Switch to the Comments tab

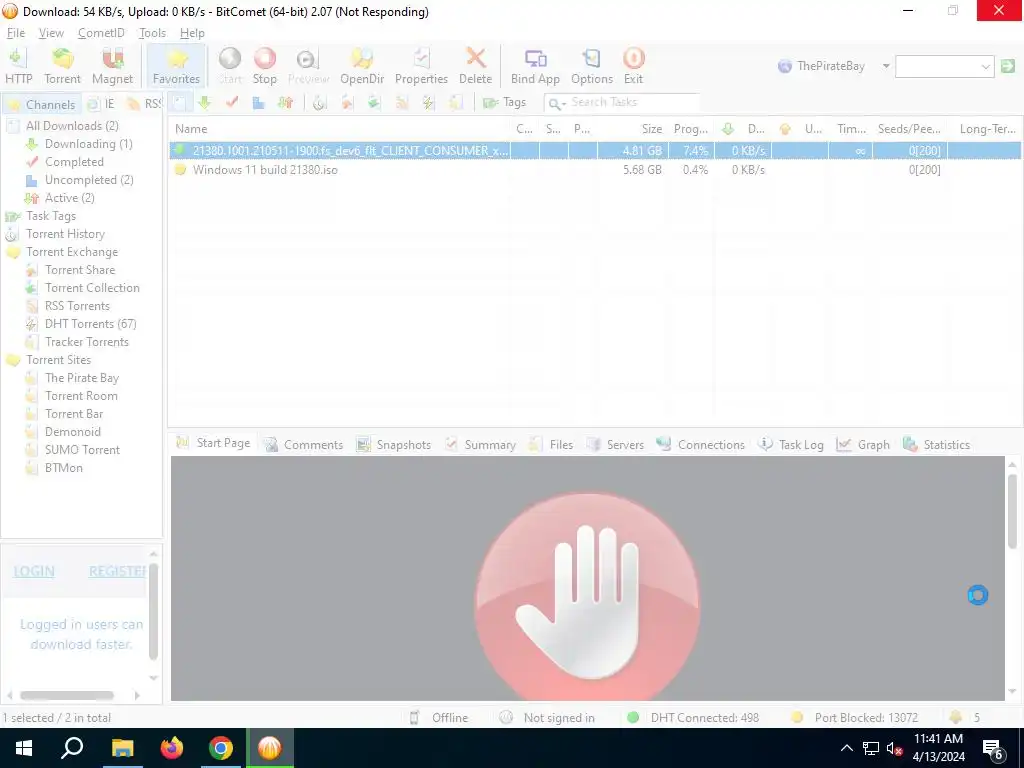(x=303, y=445)
